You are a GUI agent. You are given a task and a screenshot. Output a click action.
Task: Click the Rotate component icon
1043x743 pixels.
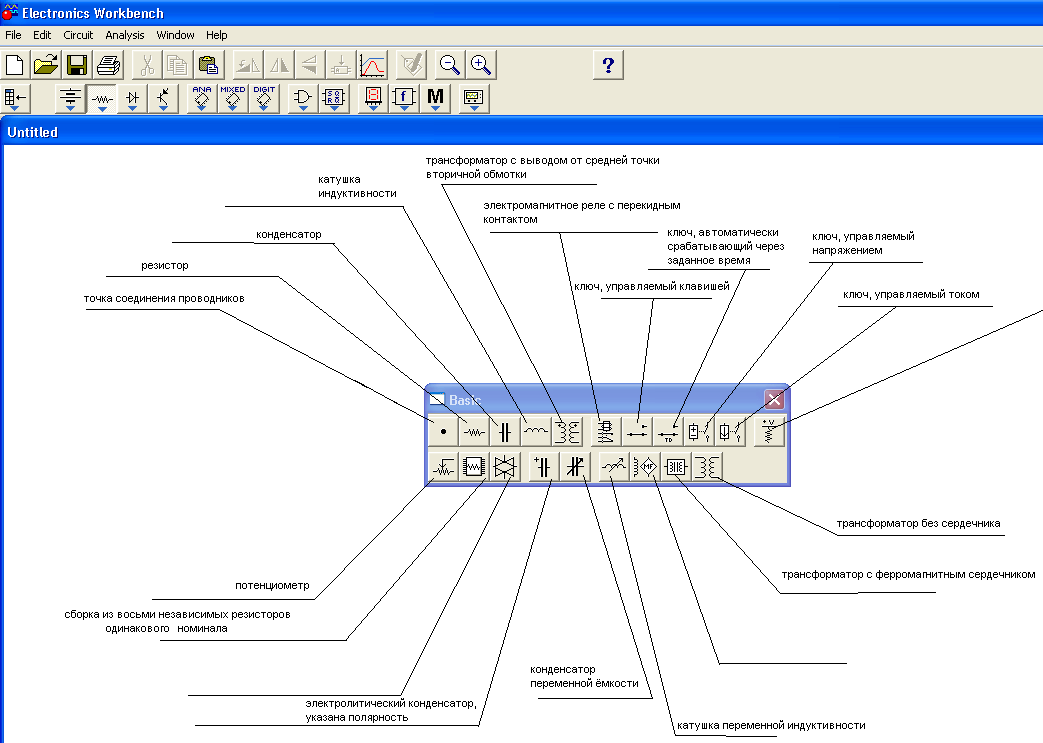[x=247, y=65]
